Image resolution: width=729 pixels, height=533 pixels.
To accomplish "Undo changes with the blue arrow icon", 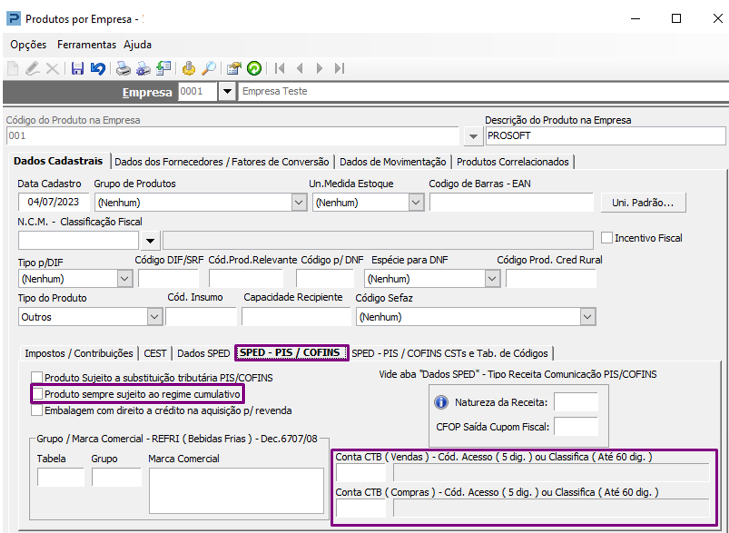I will click(x=98, y=69).
